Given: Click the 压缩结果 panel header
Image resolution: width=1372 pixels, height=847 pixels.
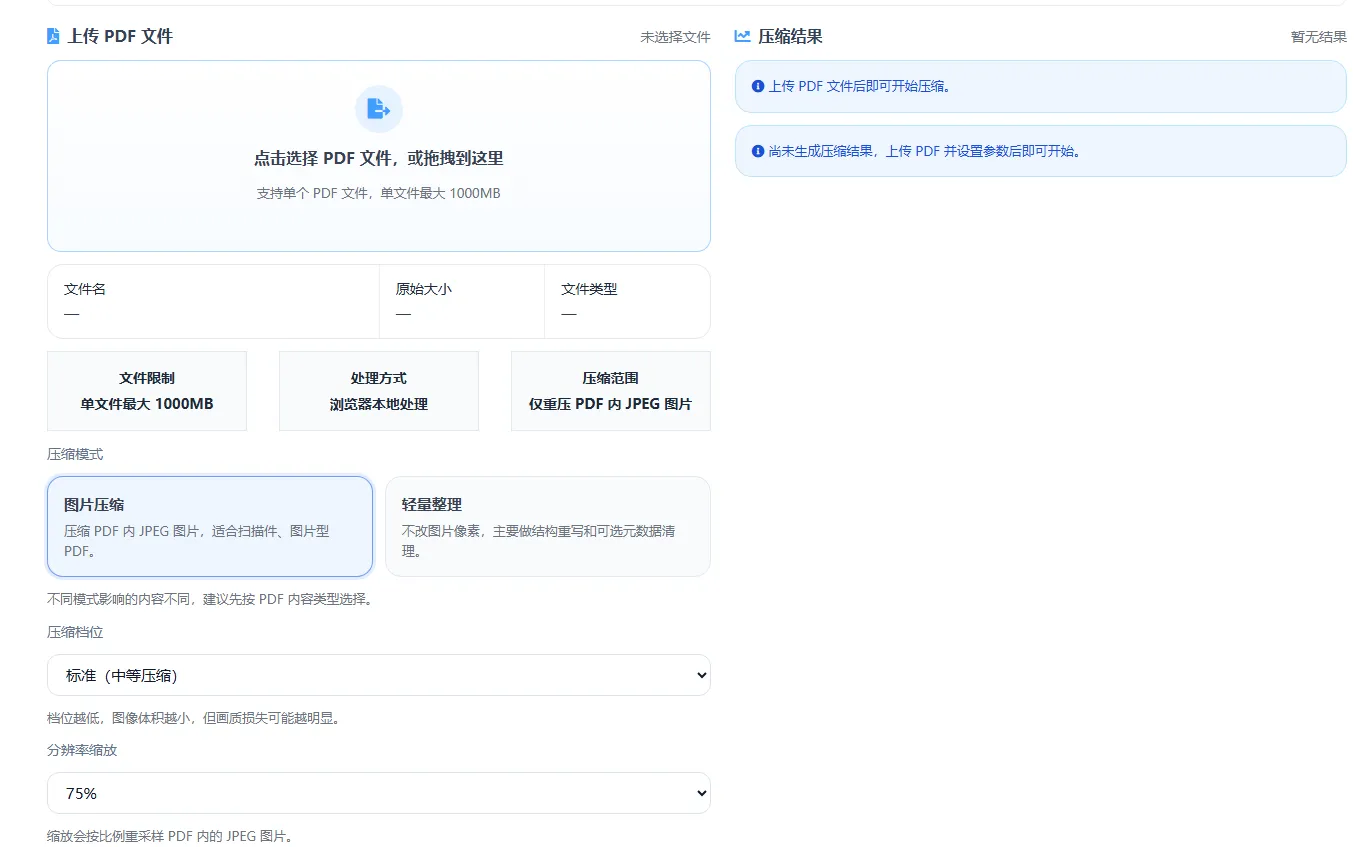Looking at the screenshot, I should [x=790, y=36].
